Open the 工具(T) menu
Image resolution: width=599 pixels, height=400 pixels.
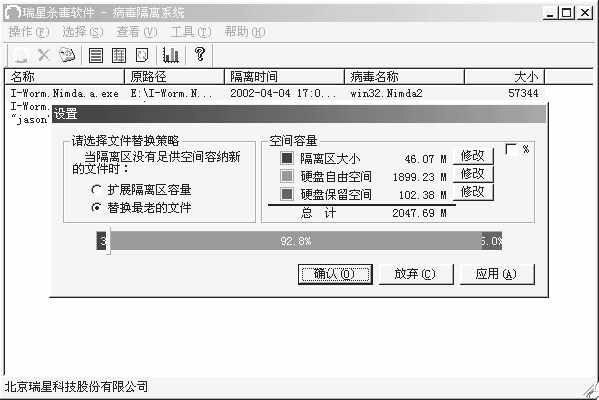(191, 32)
